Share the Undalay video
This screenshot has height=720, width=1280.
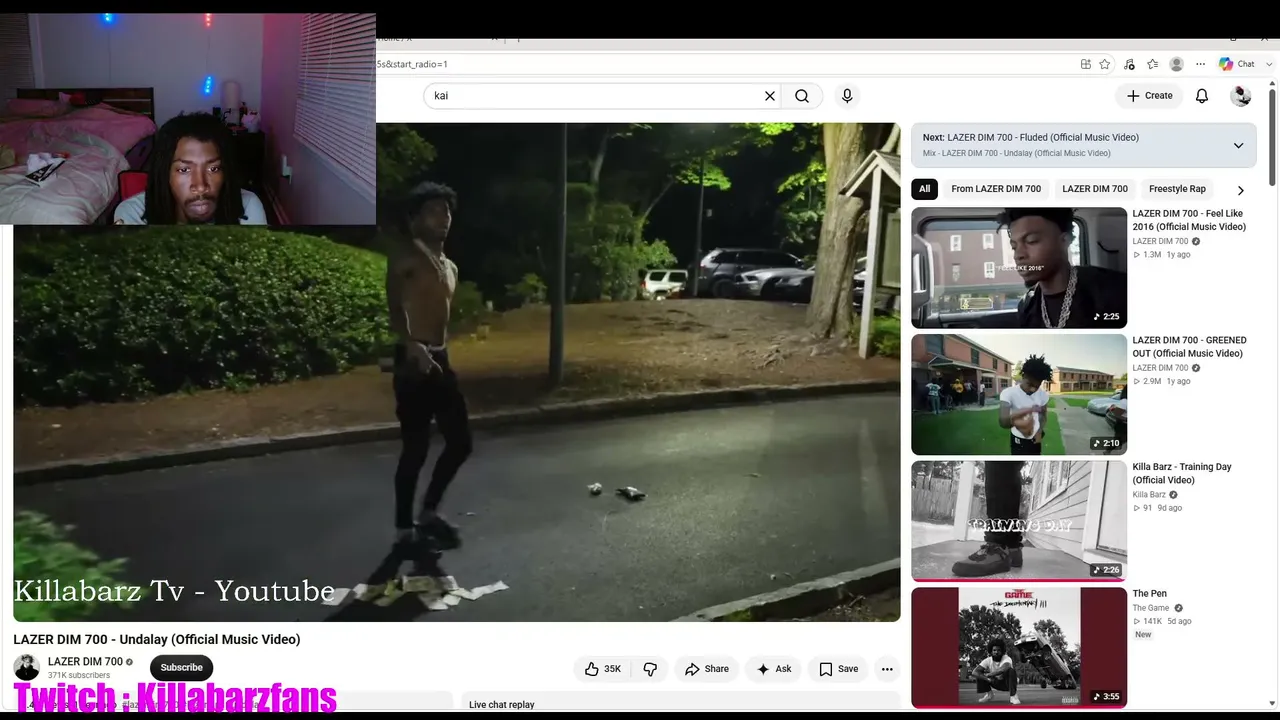[x=707, y=669]
